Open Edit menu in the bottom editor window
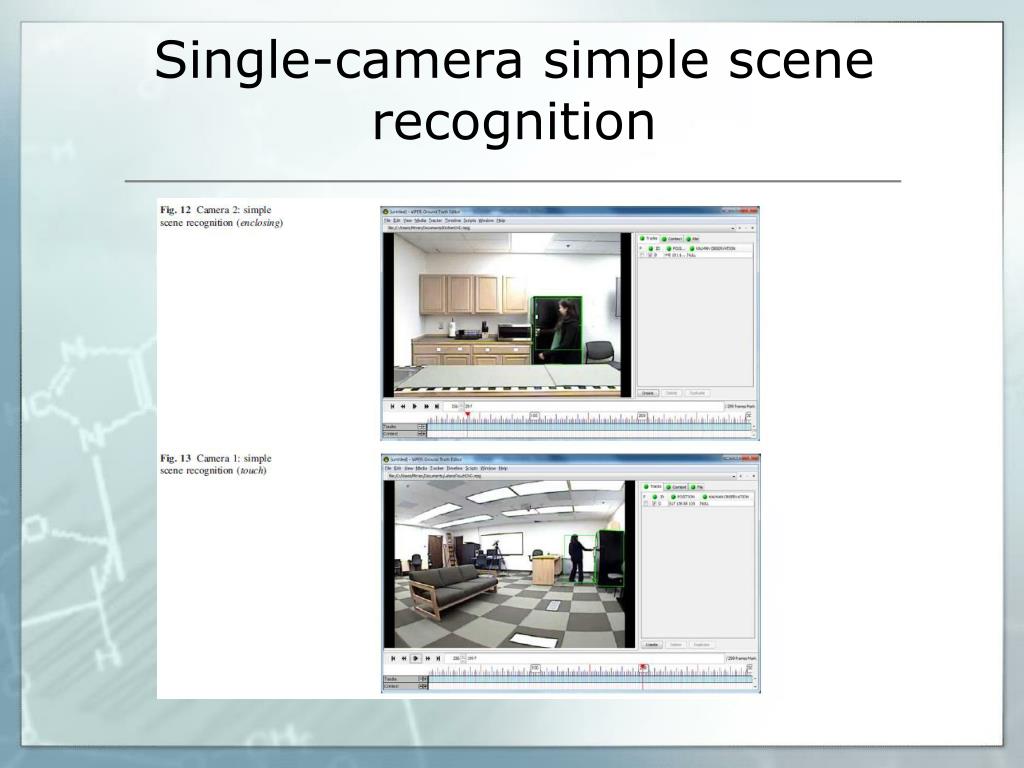The width and height of the screenshot is (1024, 768). click(397, 468)
